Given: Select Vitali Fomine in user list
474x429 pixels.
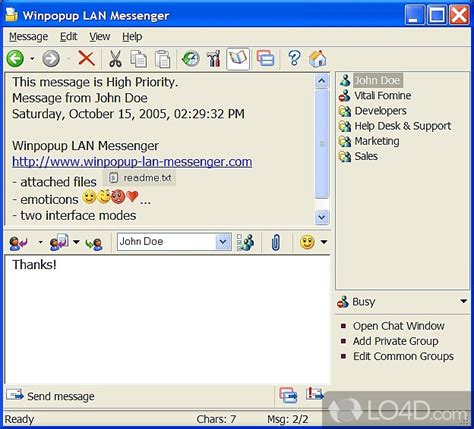Looking at the screenshot, I should (x=375, y=96).
